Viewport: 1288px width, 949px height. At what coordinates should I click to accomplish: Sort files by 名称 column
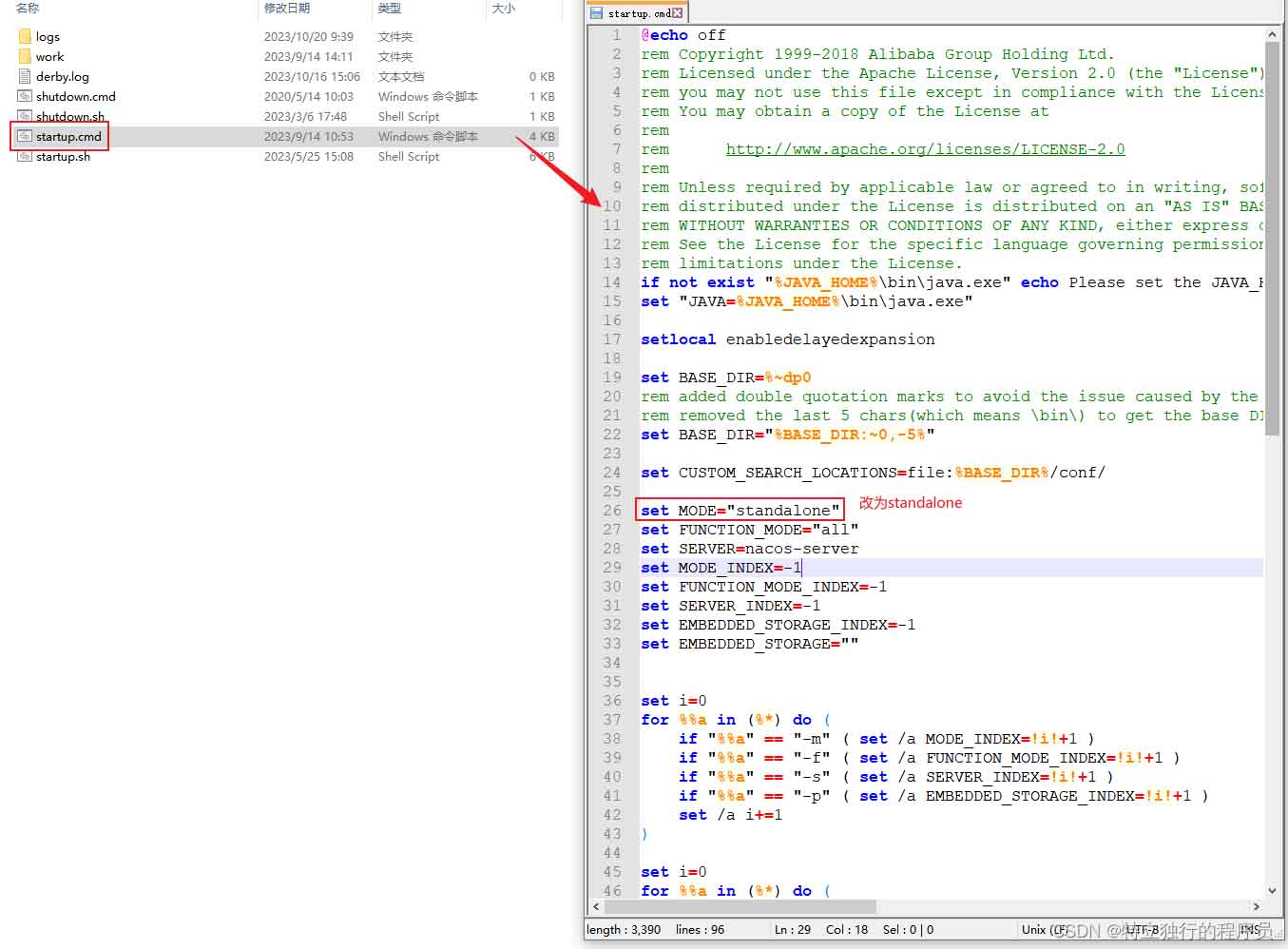[x=28, y=8]
